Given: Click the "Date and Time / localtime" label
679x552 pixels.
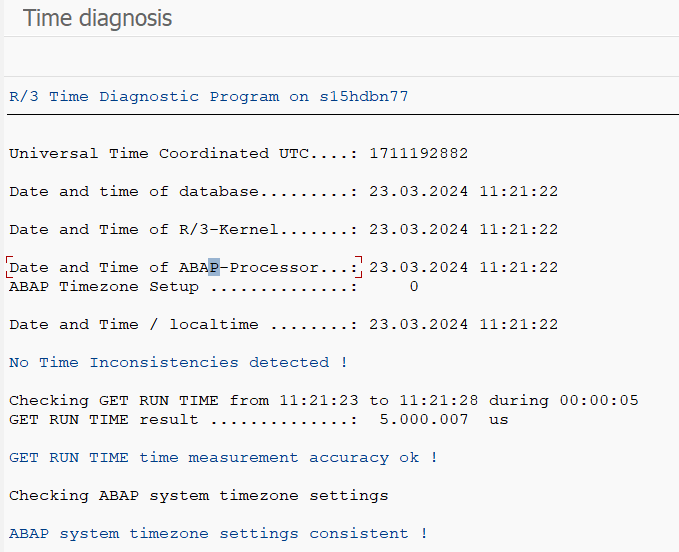Looking at the screenshot, I should (x=133, y=325).
